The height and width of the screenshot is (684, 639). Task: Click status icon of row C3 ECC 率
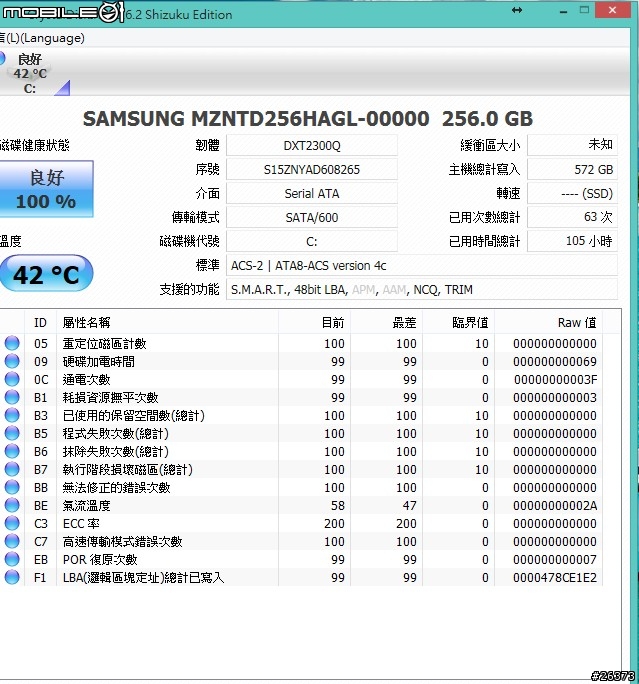point(12,523)
